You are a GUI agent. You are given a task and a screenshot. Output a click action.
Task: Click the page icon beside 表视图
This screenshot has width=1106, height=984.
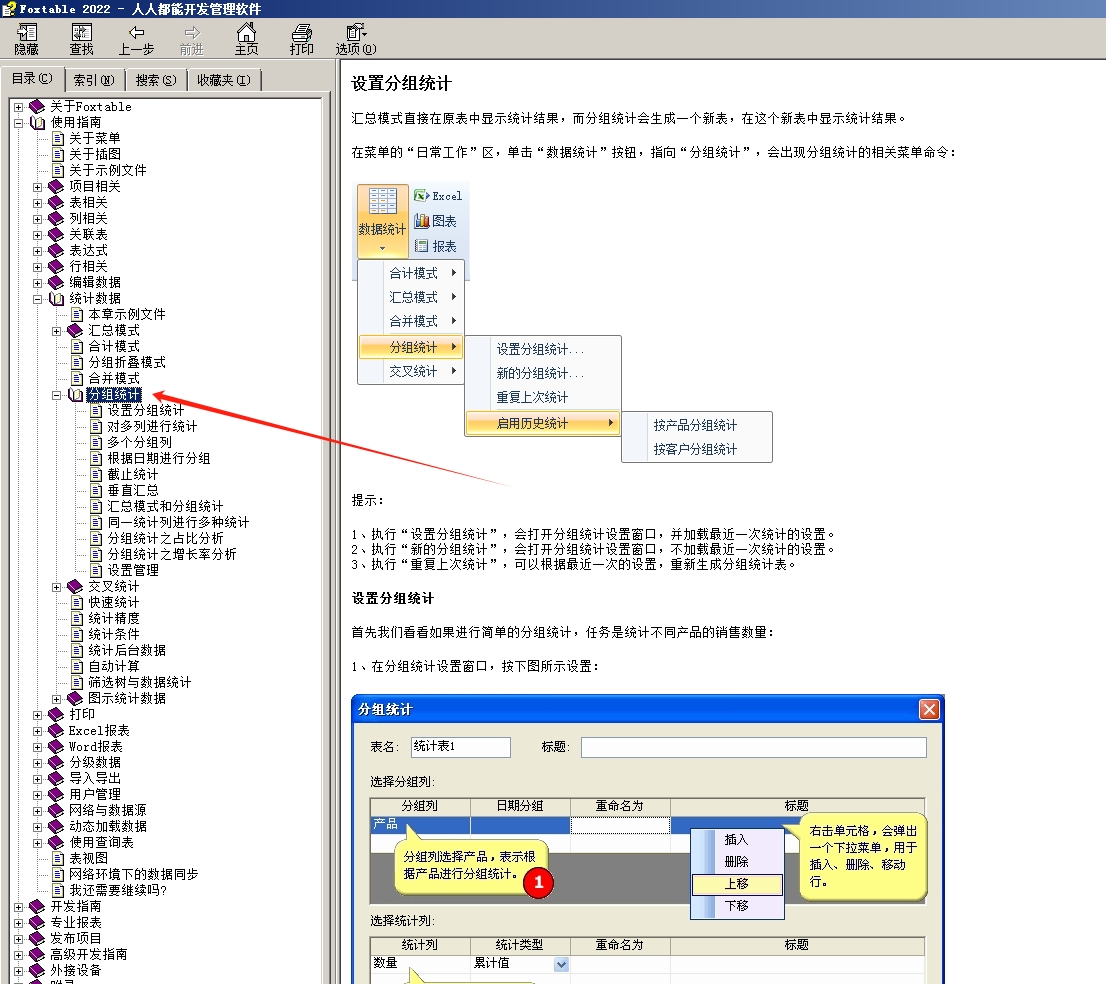[57, 858]
